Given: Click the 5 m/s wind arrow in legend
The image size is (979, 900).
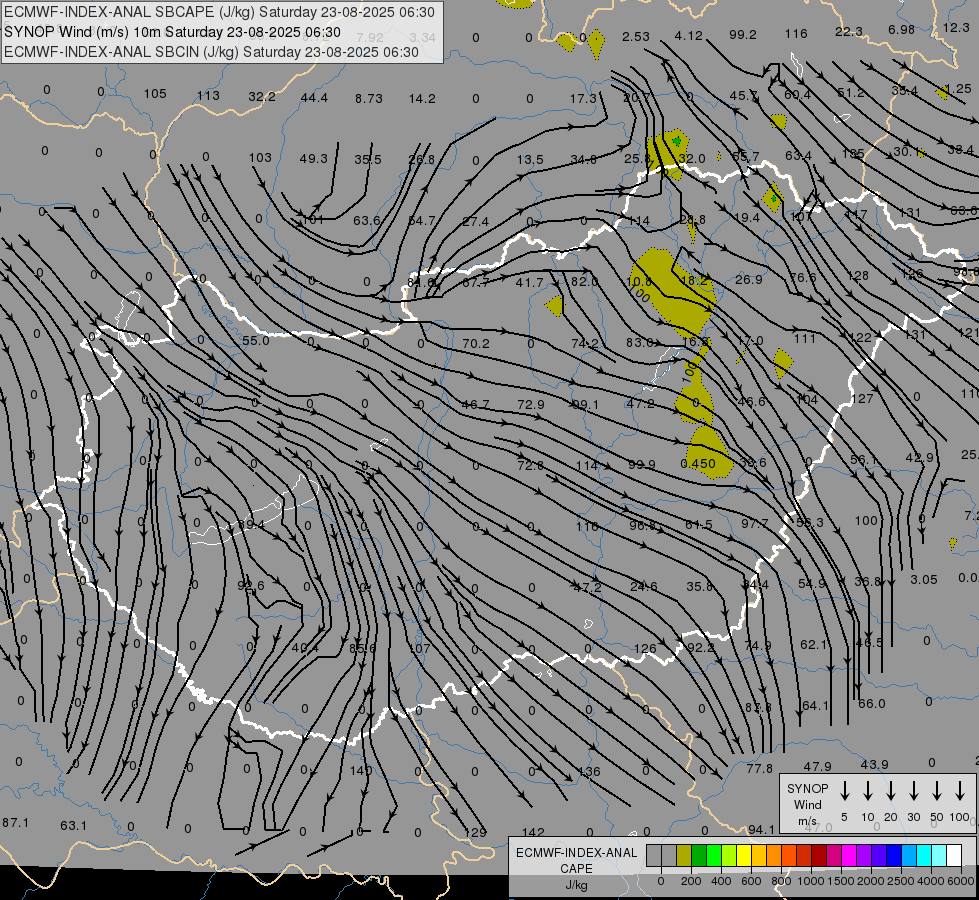Looking at the screenshot, I should tap(844, 791).
